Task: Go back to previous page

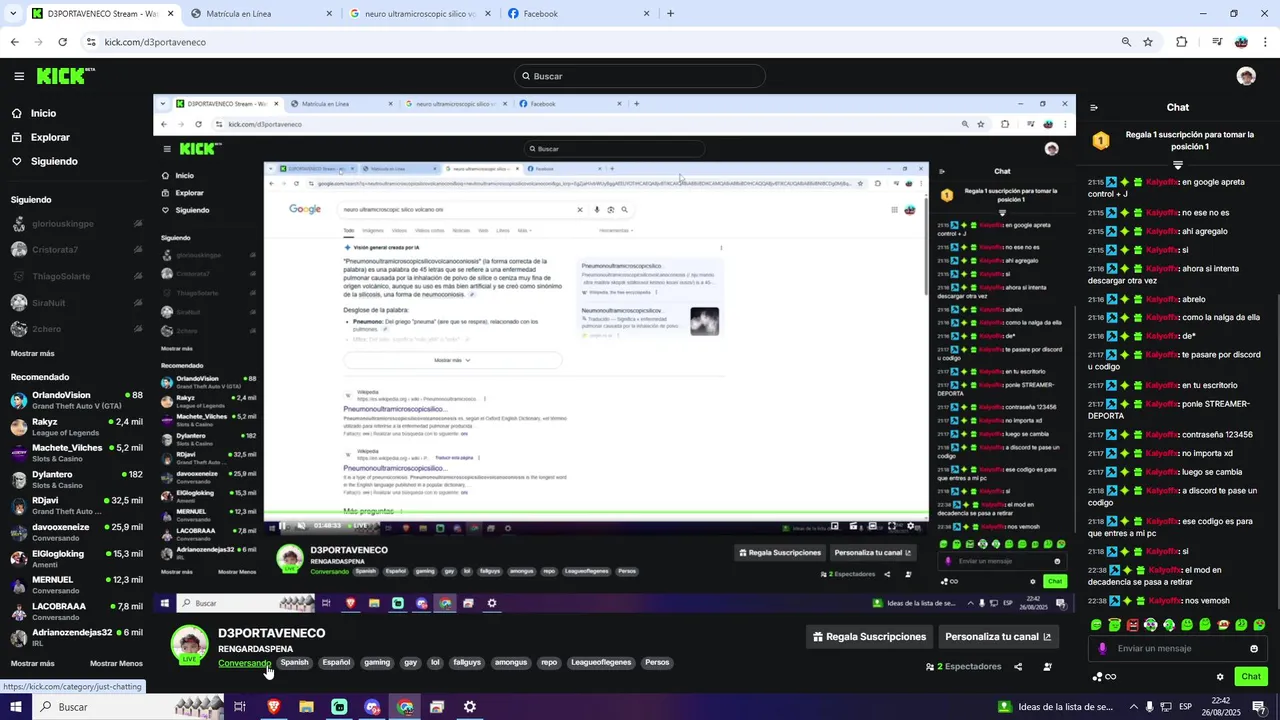Action: tap(14, 42)
